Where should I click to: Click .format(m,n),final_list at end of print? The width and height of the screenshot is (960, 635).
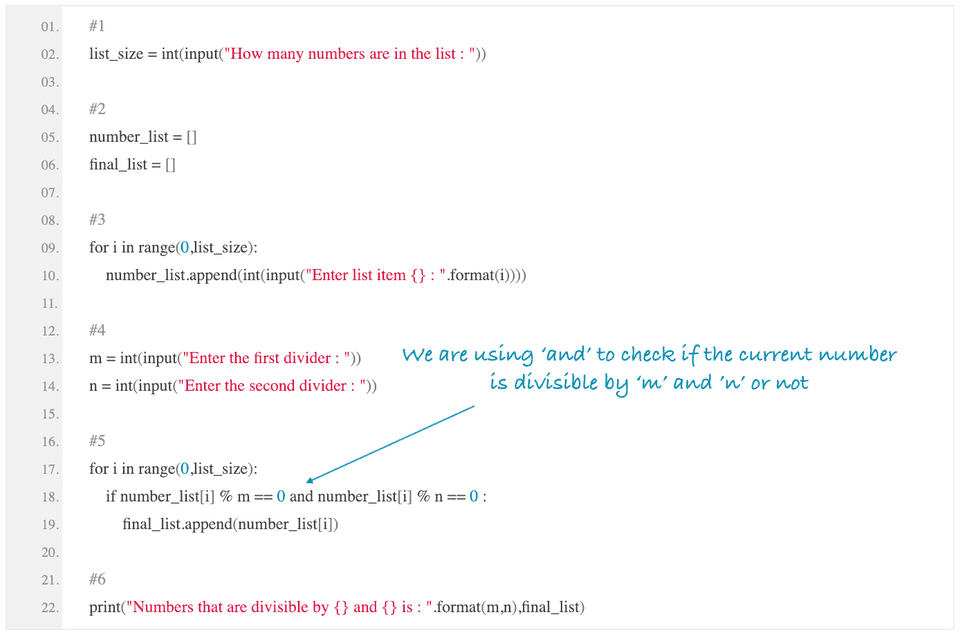(x=509, y=607)
